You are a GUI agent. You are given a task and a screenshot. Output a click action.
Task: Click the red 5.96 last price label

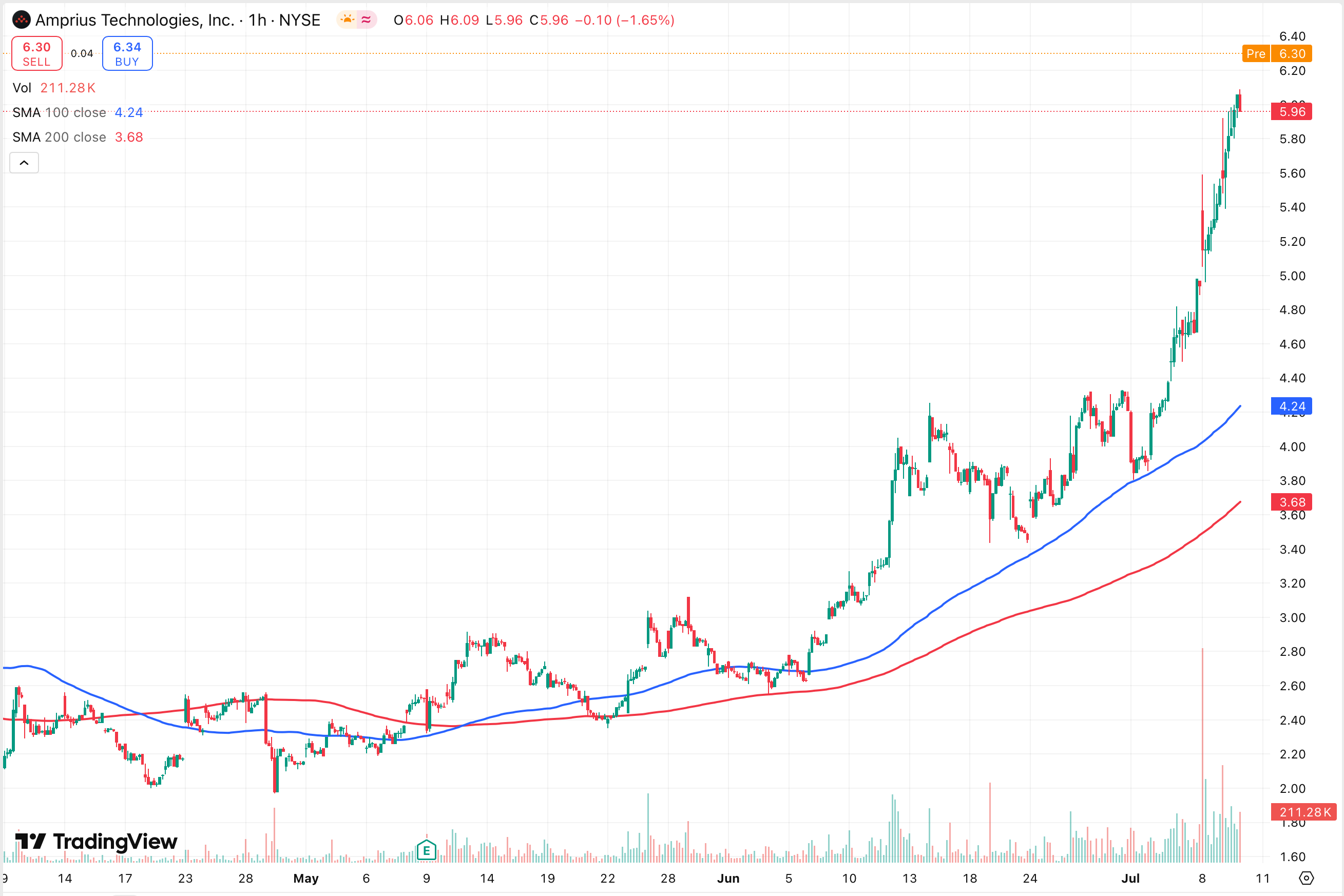tap(1291, 112)
